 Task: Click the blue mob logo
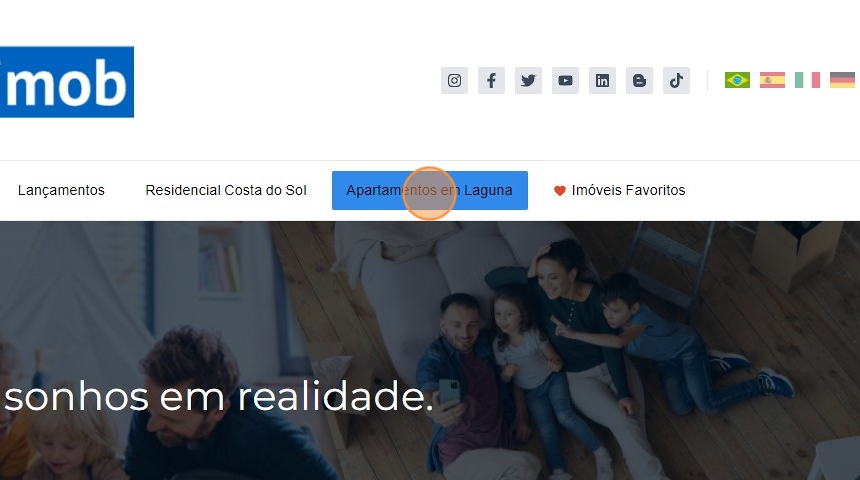(67, 82)
